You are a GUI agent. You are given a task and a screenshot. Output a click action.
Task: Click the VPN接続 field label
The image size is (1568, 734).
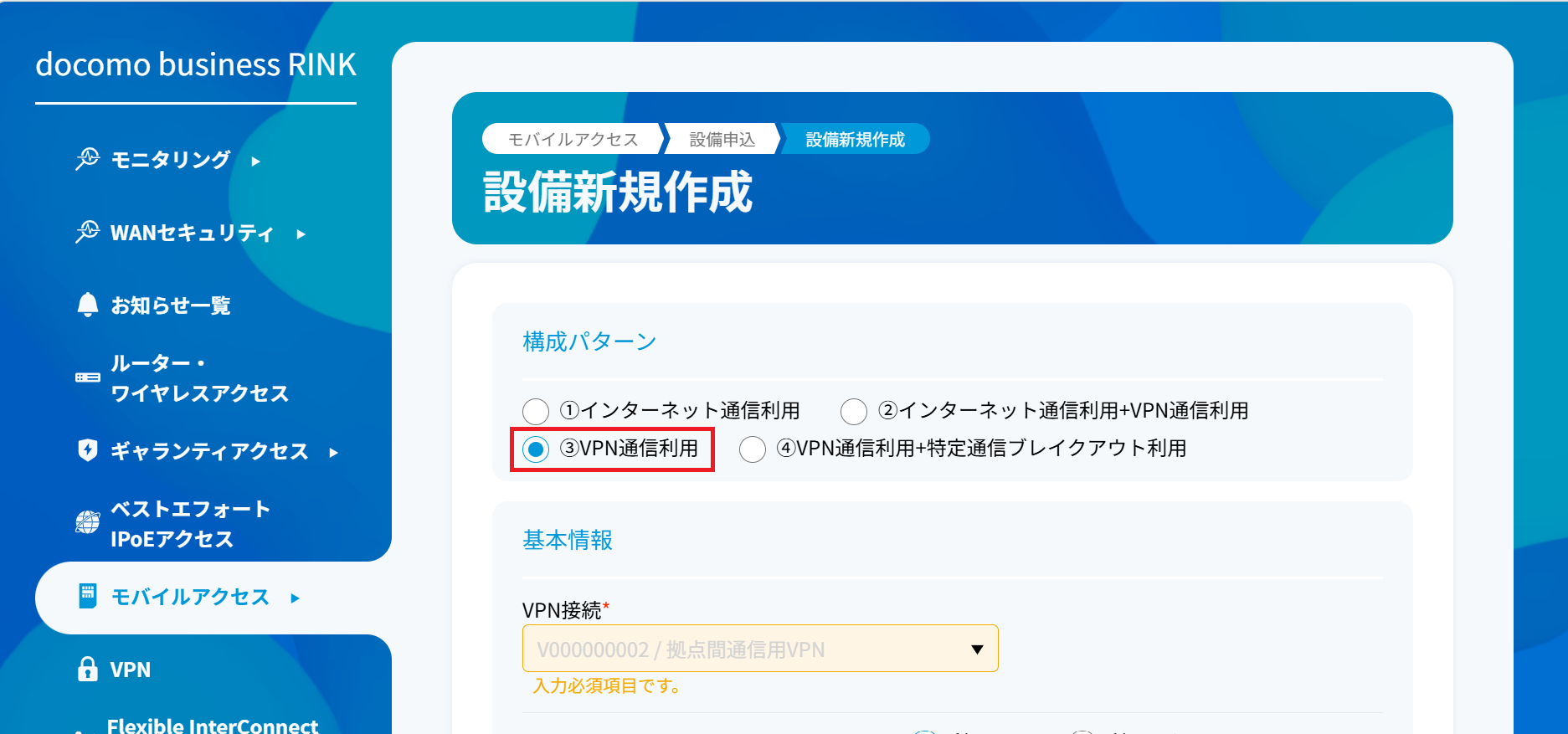(x=566, y=610)
